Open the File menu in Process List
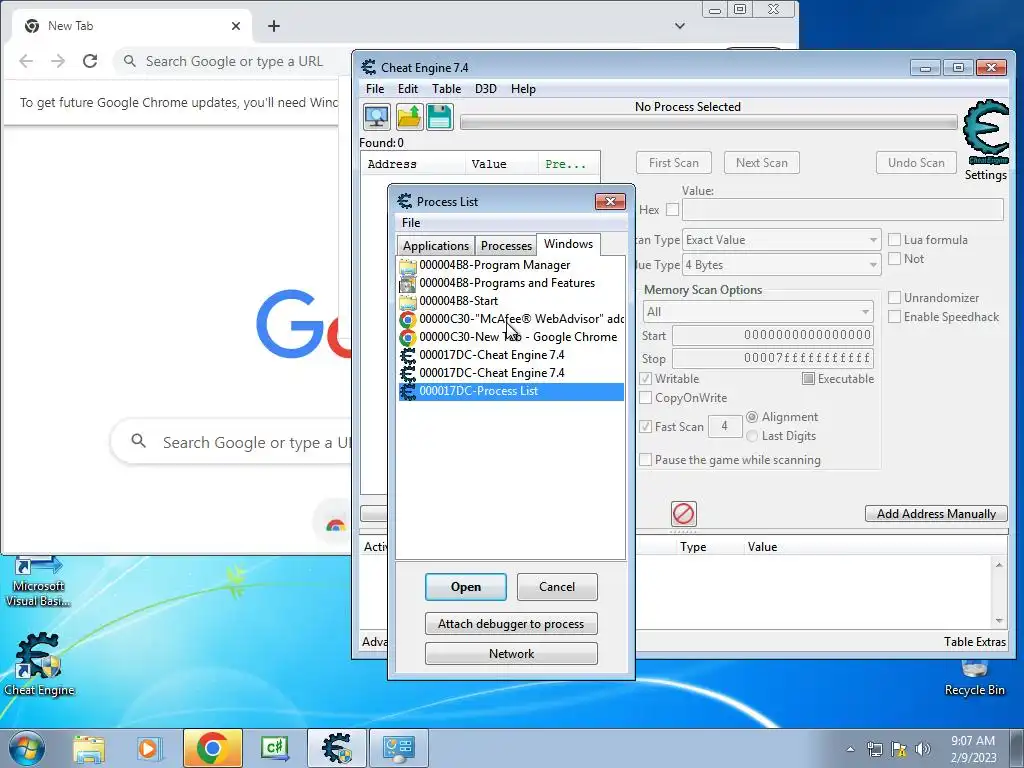Viewport: 1024px width, 768px height. 411,223
